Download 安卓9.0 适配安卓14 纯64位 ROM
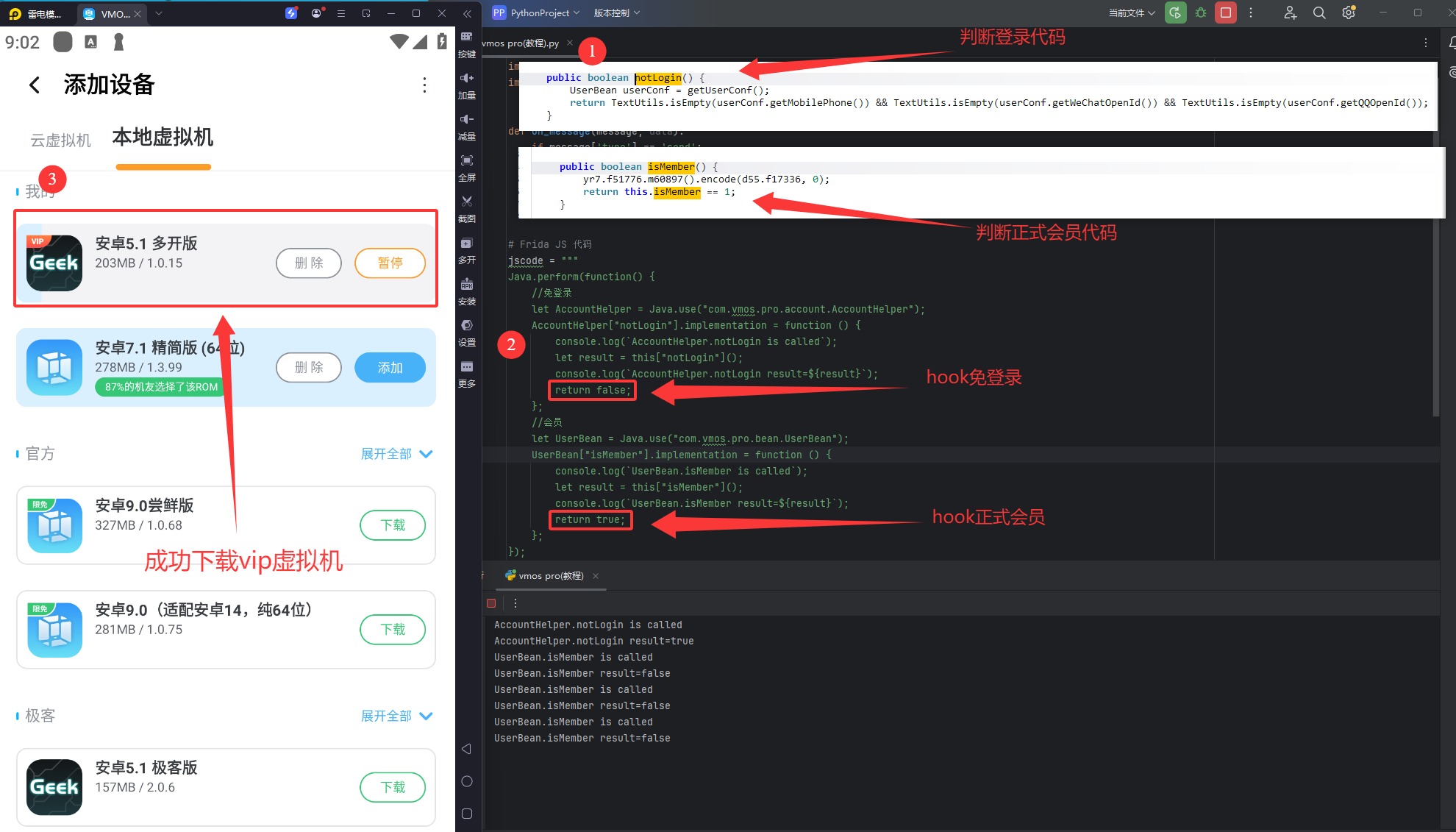Image resolution: width=1456 pixels, height=832 pixels. pos(393,630)
